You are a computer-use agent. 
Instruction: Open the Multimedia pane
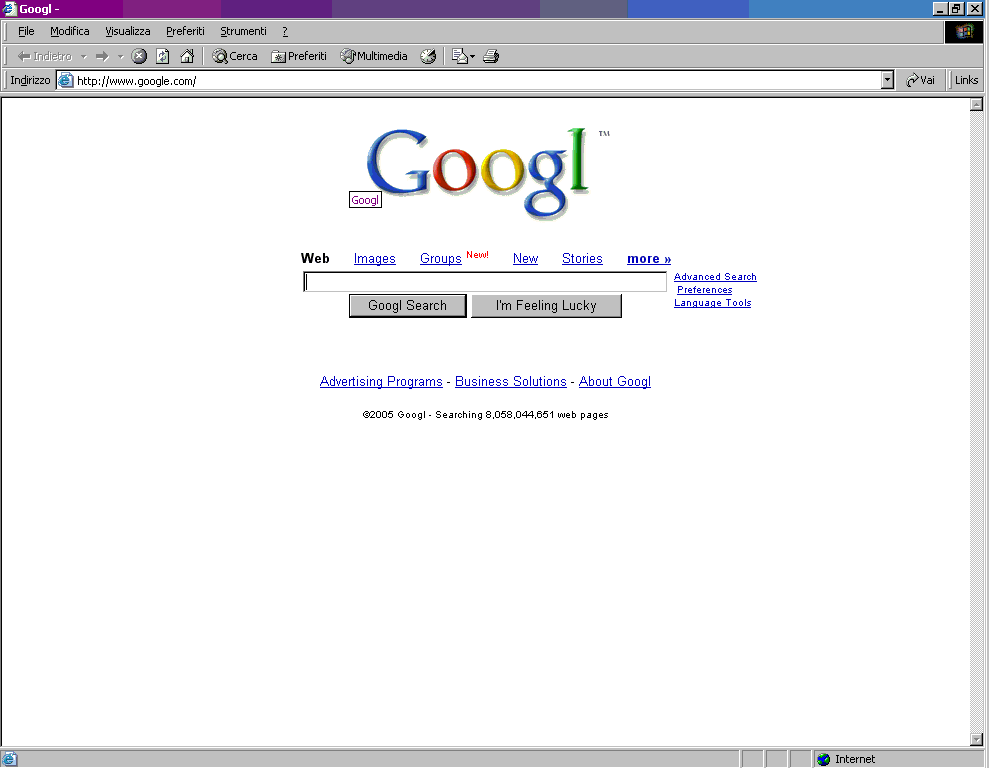point(374,56)
